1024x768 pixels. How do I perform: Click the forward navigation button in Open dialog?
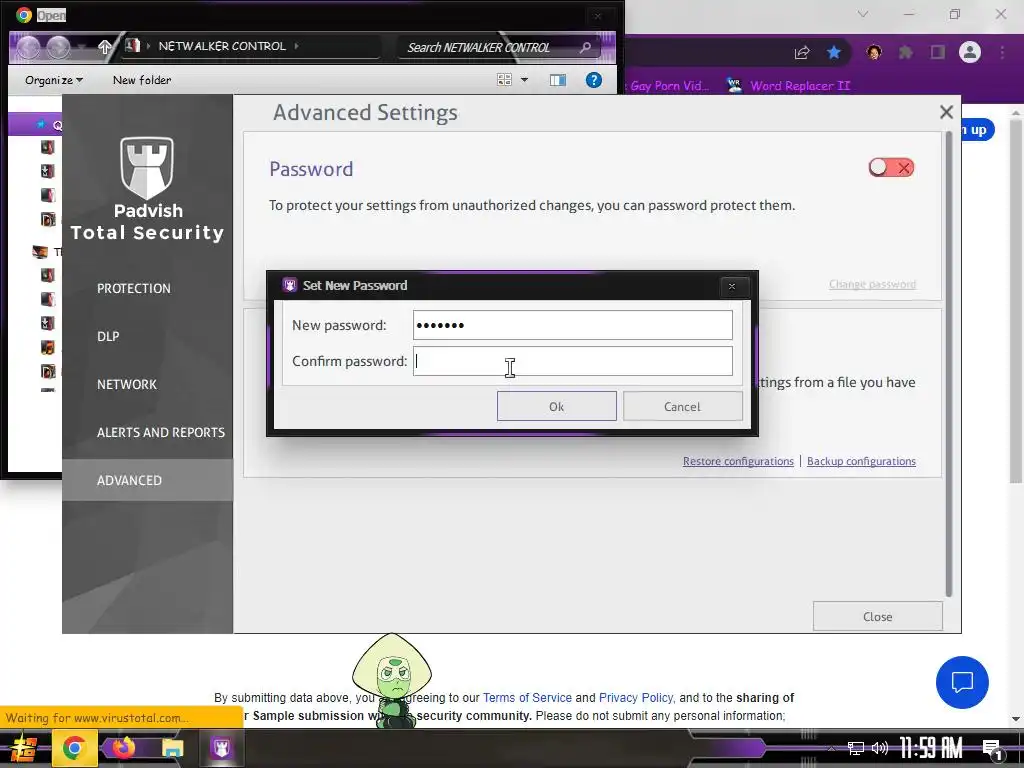[58, 47]
